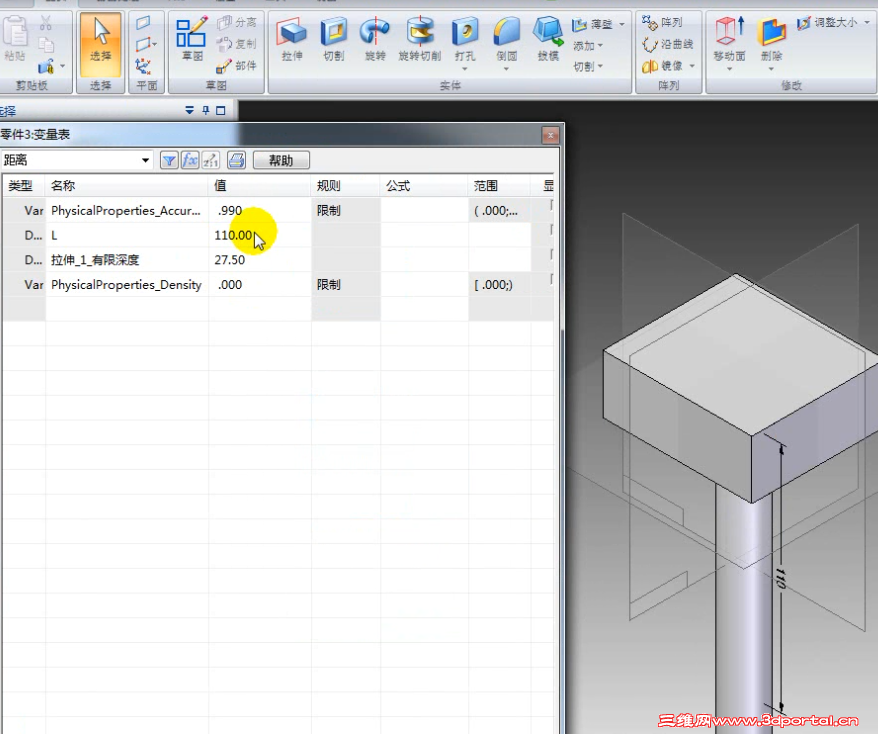The width and height of the screenshot is (878, 734).
Task: Click the clipboard lock icon
Action: [46, 67]
